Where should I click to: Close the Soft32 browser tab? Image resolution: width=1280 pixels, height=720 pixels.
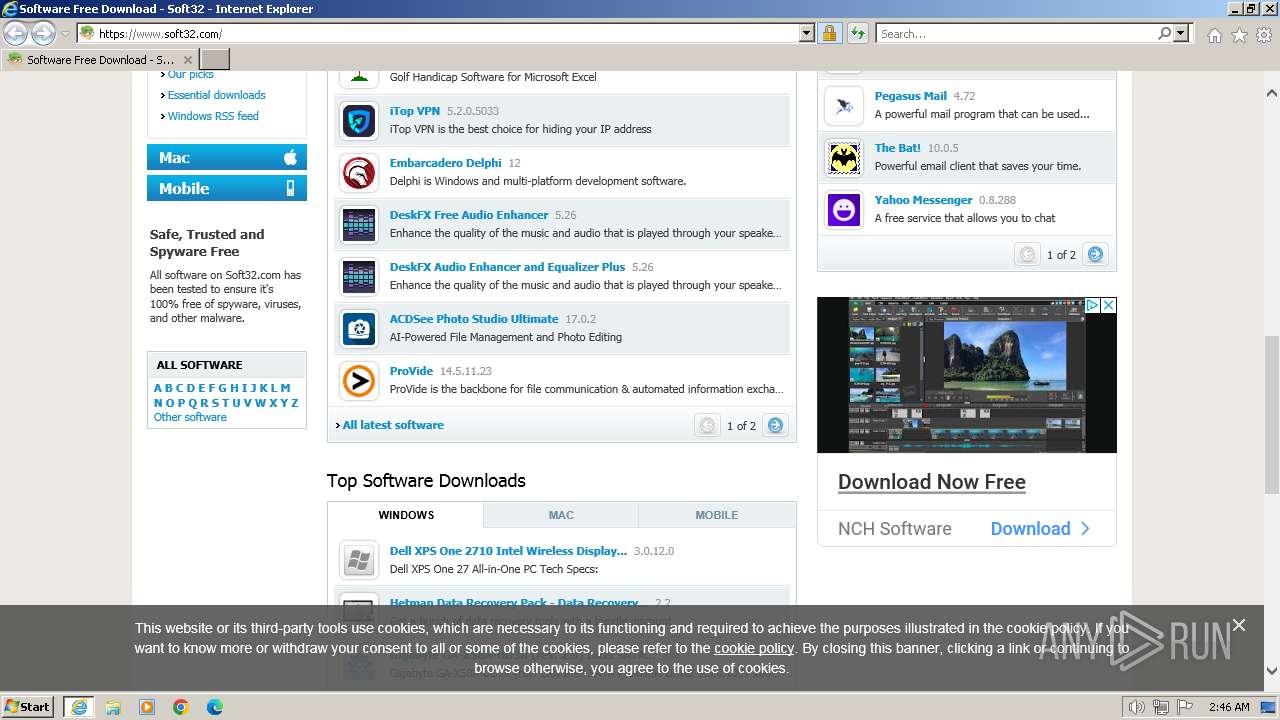click(187, 60)
